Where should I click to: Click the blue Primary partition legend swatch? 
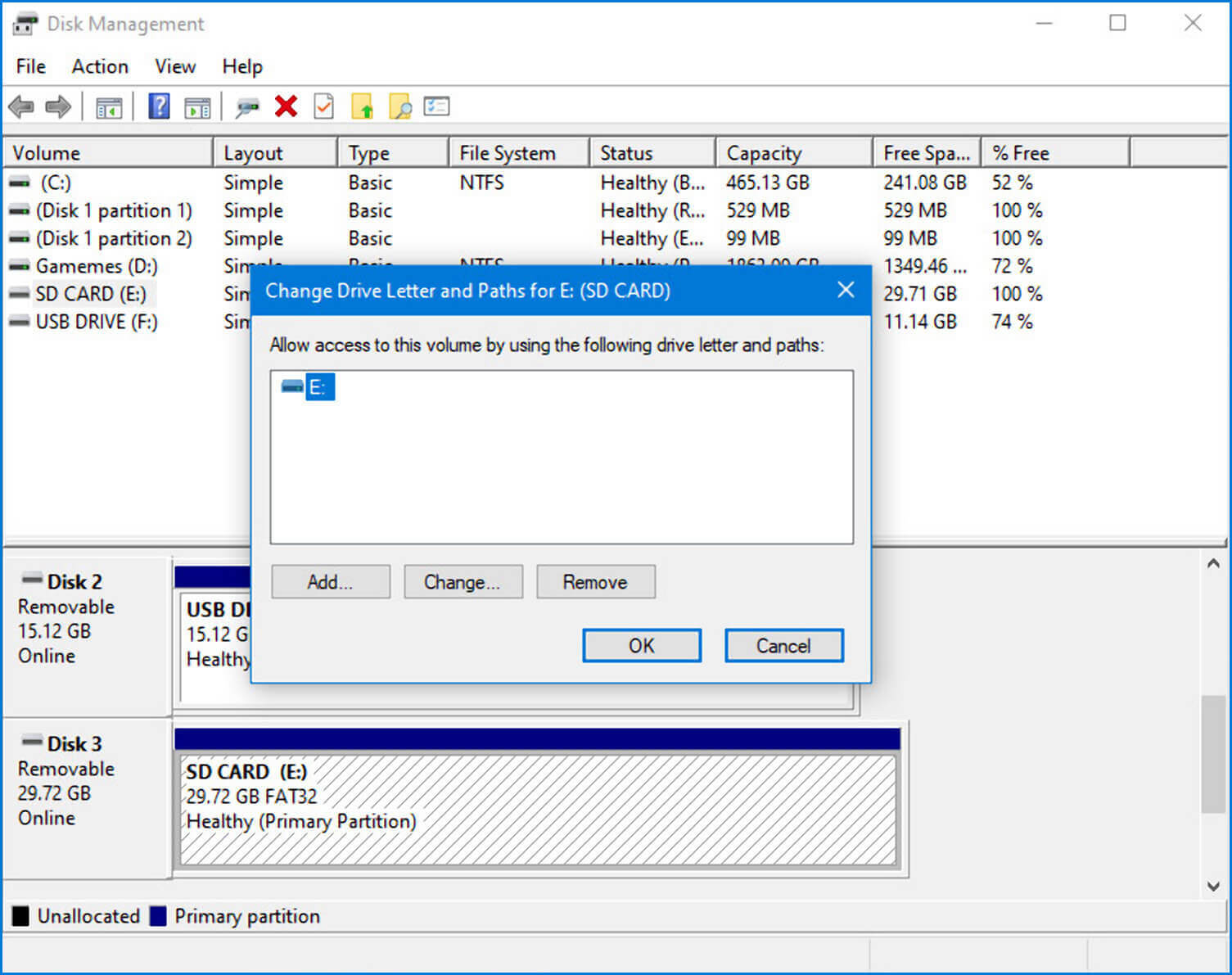[158, 915]
